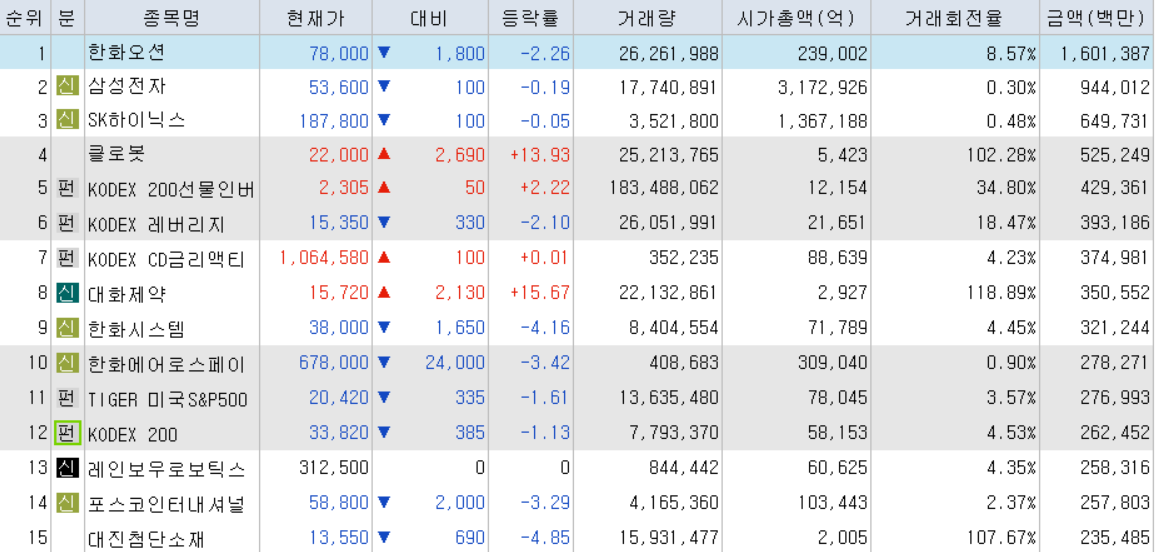
Task: Select the 클로봇 stock name
Action: click(x=117, y=154)
